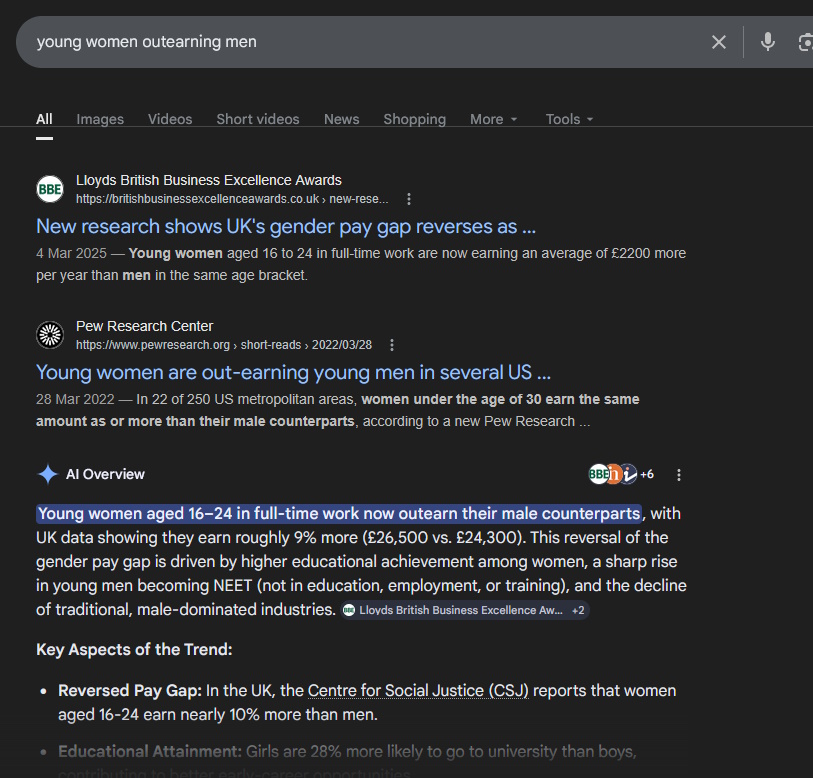Click the 'AI Overview' heading

click(105, 474)
